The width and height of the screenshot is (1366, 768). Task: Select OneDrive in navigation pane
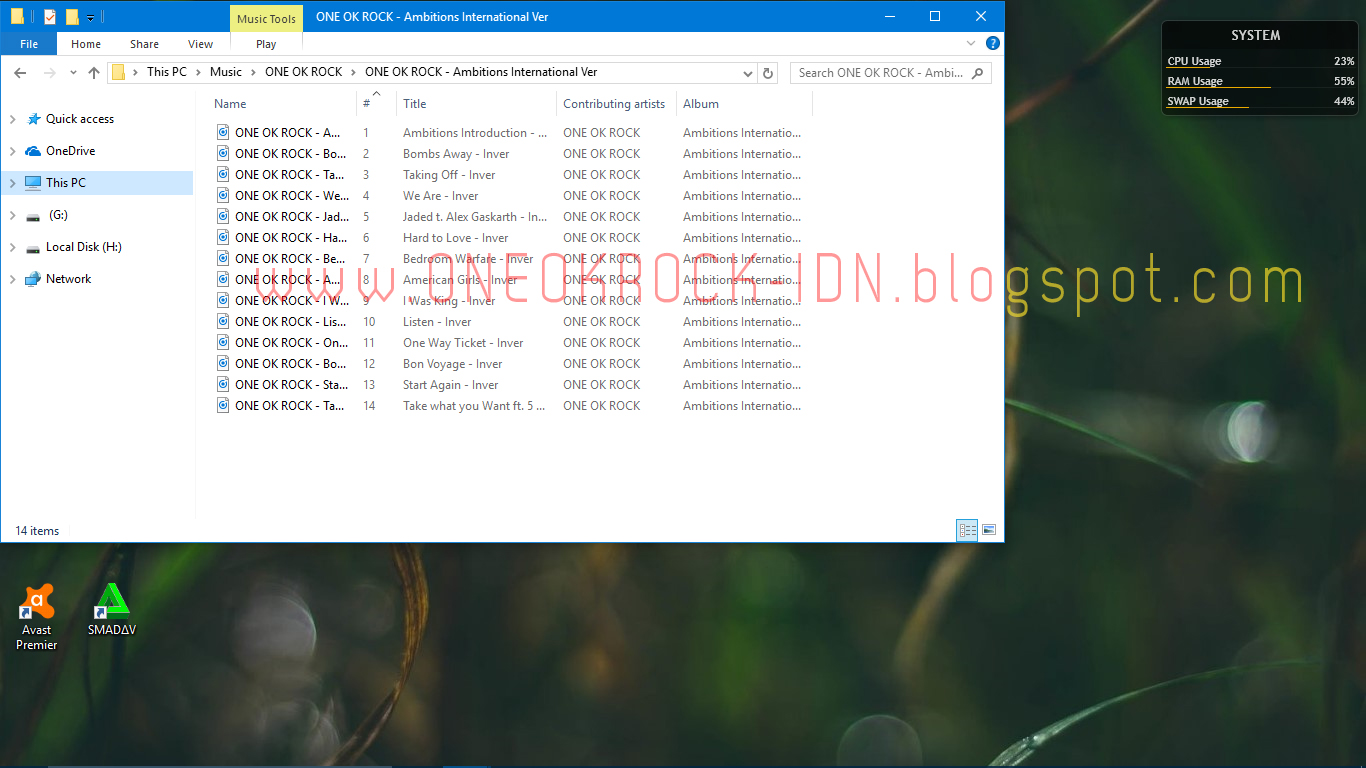coord(71,151)
